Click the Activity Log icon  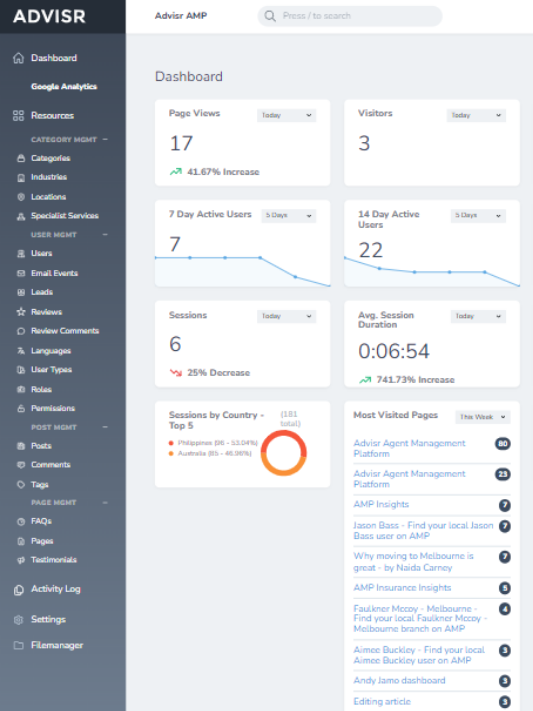(19, 589)
